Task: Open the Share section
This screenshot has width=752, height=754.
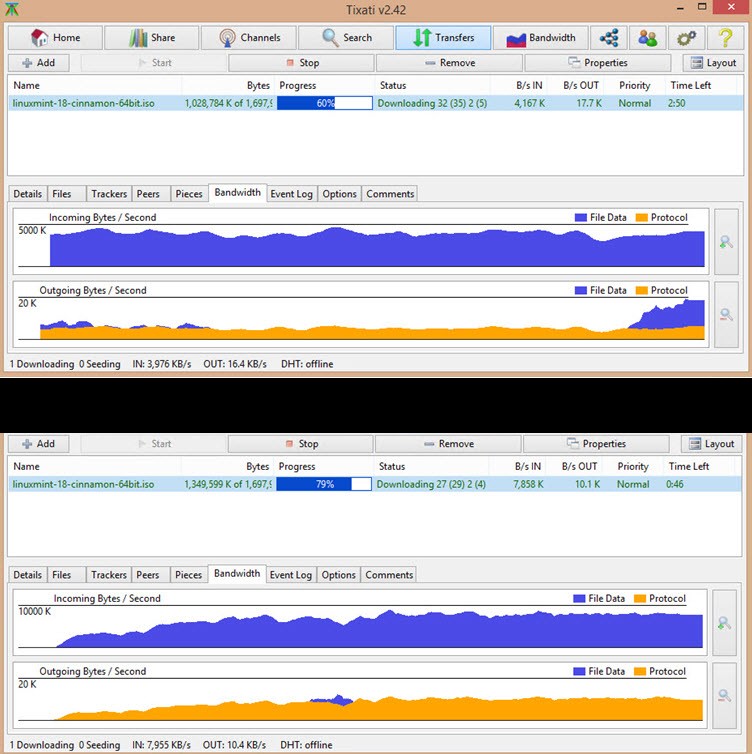Action: (151, 38)
